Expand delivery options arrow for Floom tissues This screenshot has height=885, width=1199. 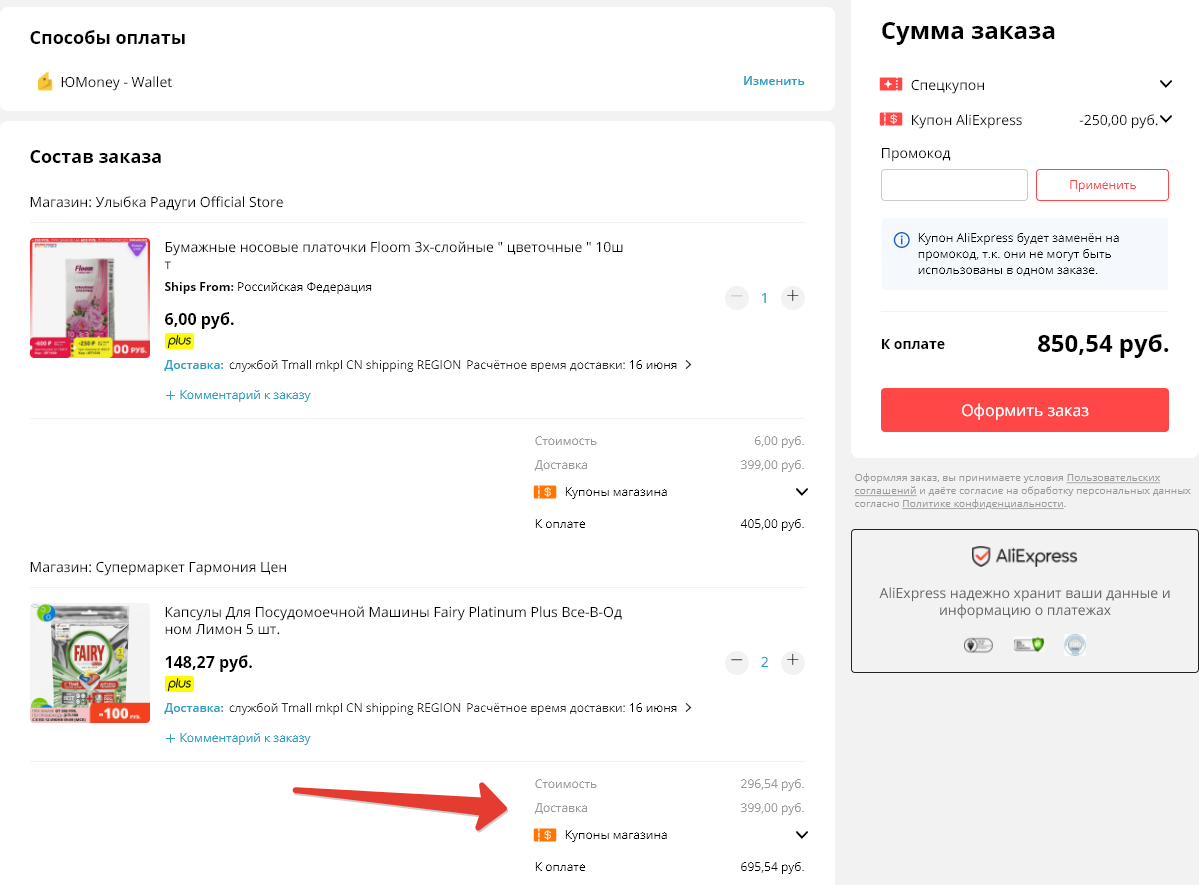tap(688, 365)
